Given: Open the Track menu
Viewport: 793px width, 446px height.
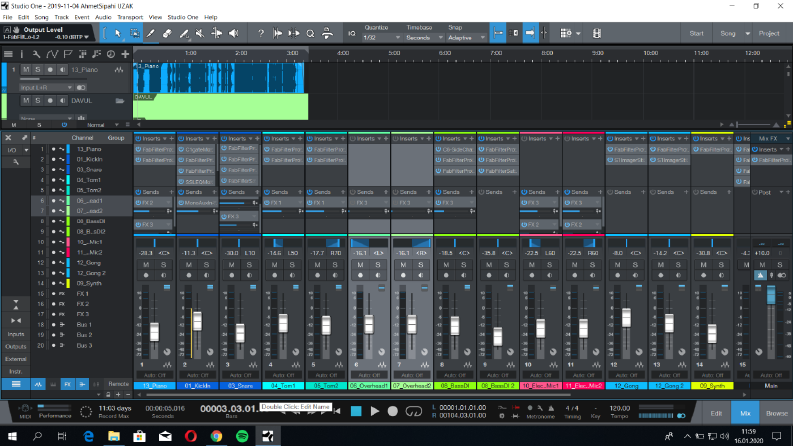Looking at the screenshot, I should point(61,17).
